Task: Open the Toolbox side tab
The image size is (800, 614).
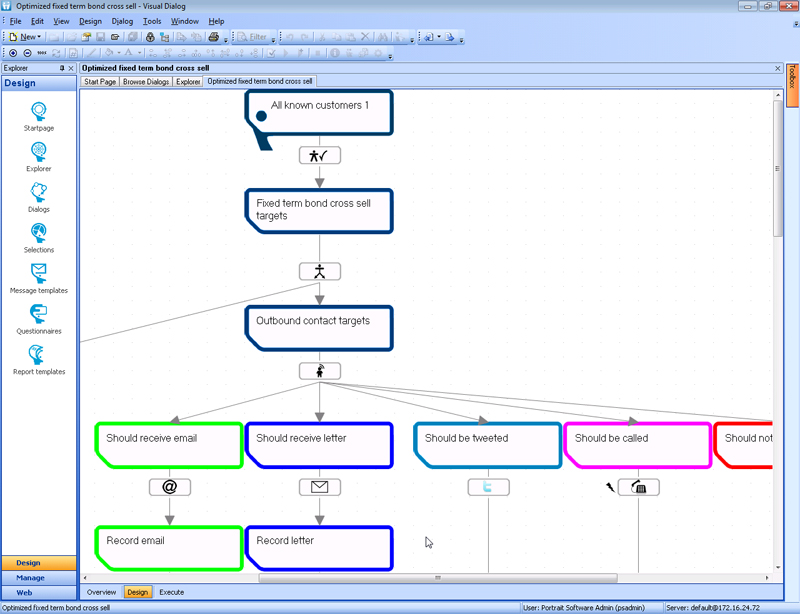Action: click(792, 85)
